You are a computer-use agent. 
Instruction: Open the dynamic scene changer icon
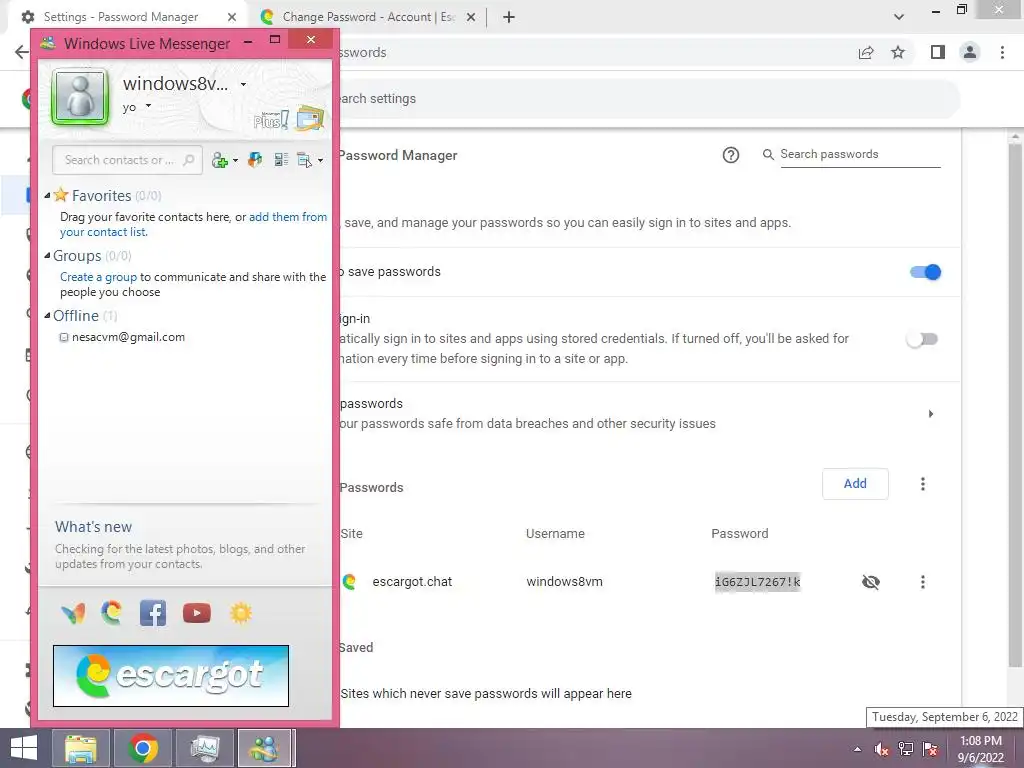310,118
